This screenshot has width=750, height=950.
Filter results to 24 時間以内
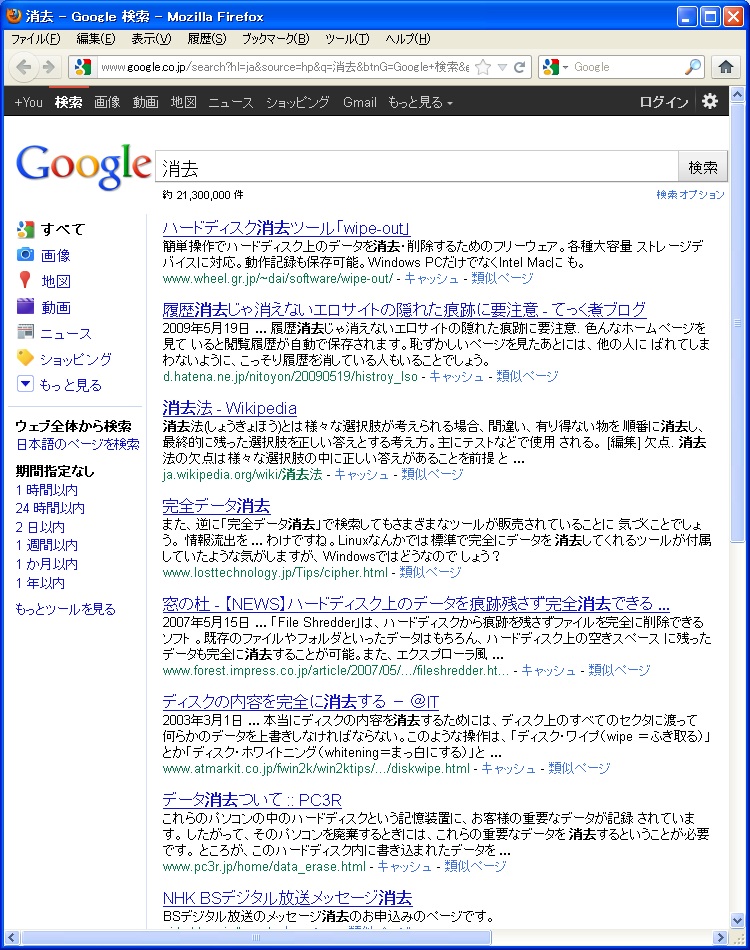click(x=50, y=508)
